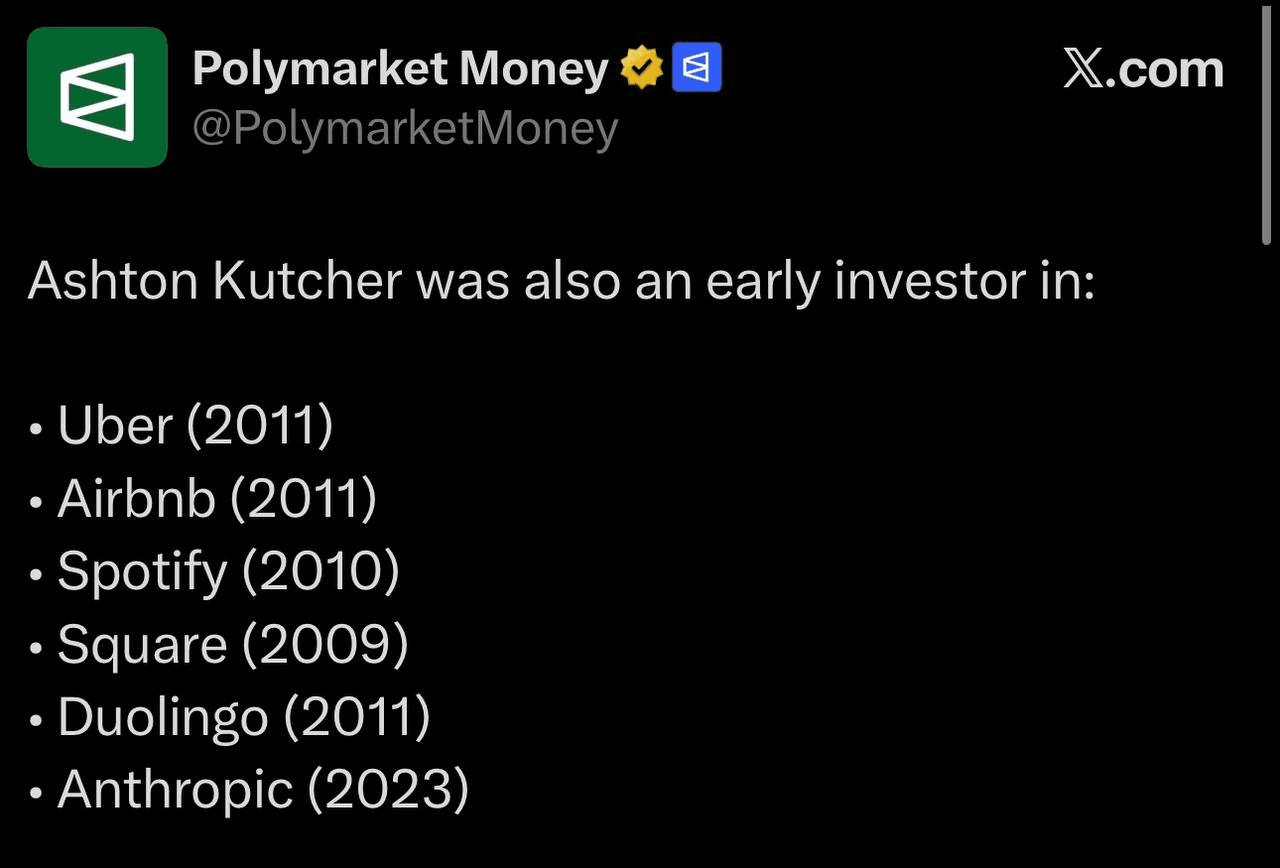Select the word Duolingo in the list

coord(163,717)
